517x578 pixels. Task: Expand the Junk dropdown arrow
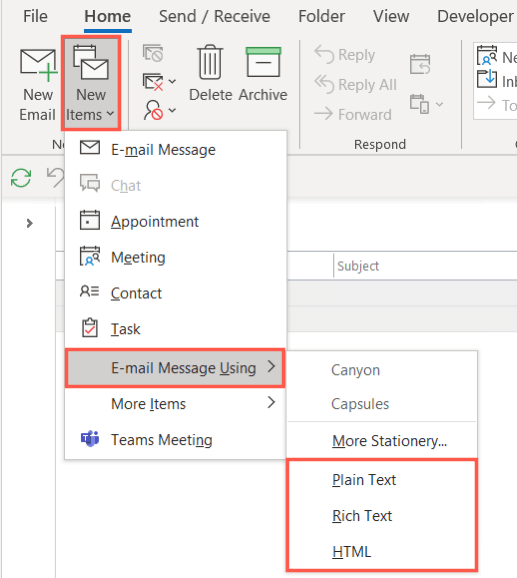172,110
